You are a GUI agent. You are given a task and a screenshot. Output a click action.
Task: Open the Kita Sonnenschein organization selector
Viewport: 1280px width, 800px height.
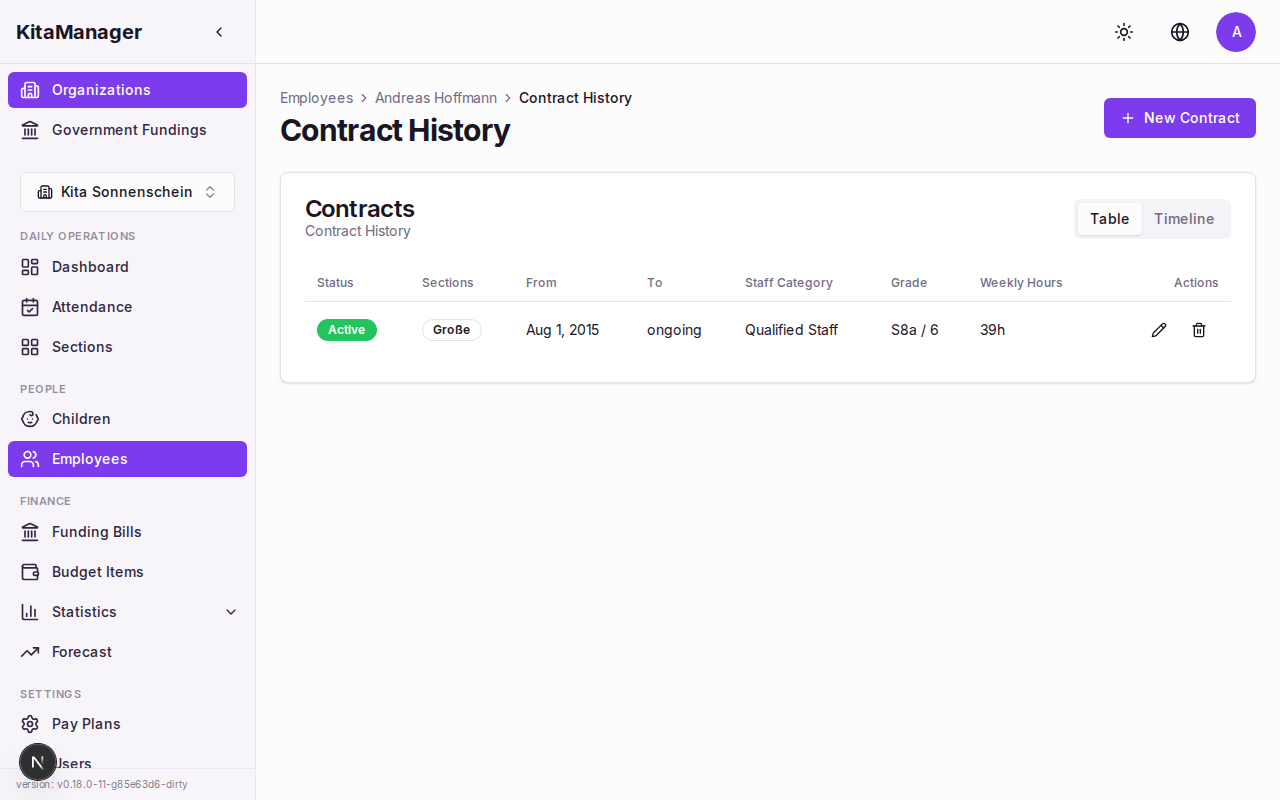(x=127, y=192)
